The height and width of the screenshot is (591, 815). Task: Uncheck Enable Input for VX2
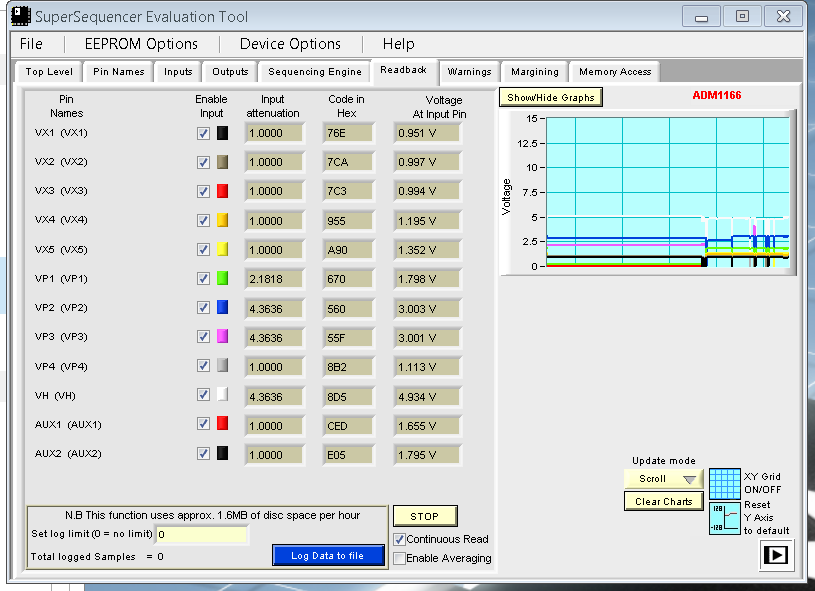point(203,163)
